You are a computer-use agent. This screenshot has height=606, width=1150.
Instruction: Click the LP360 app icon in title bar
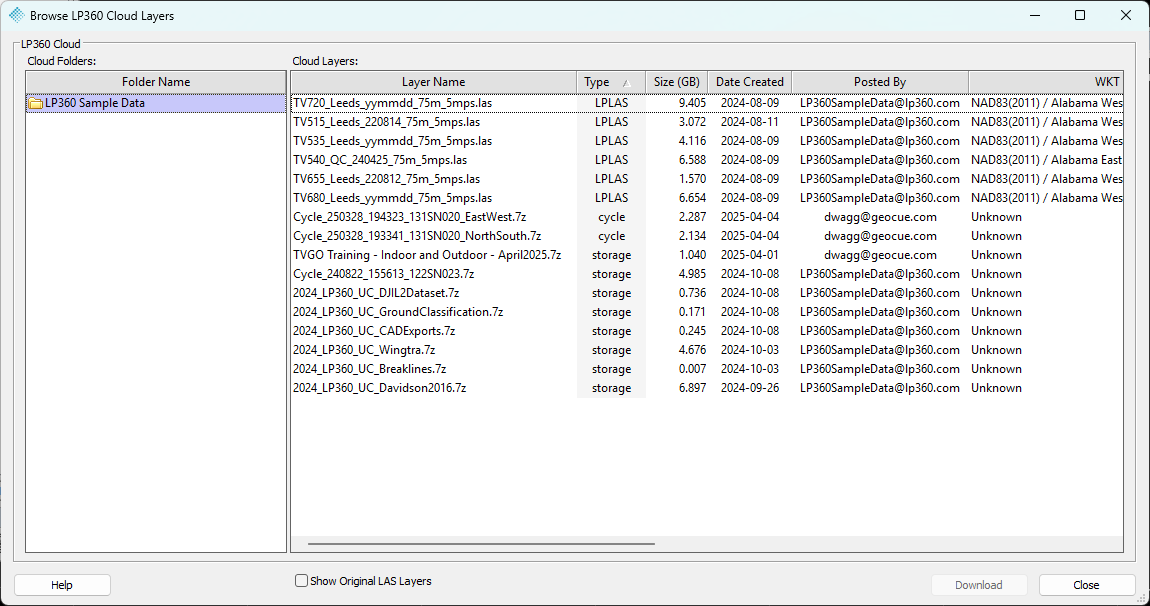click(16, 15)
